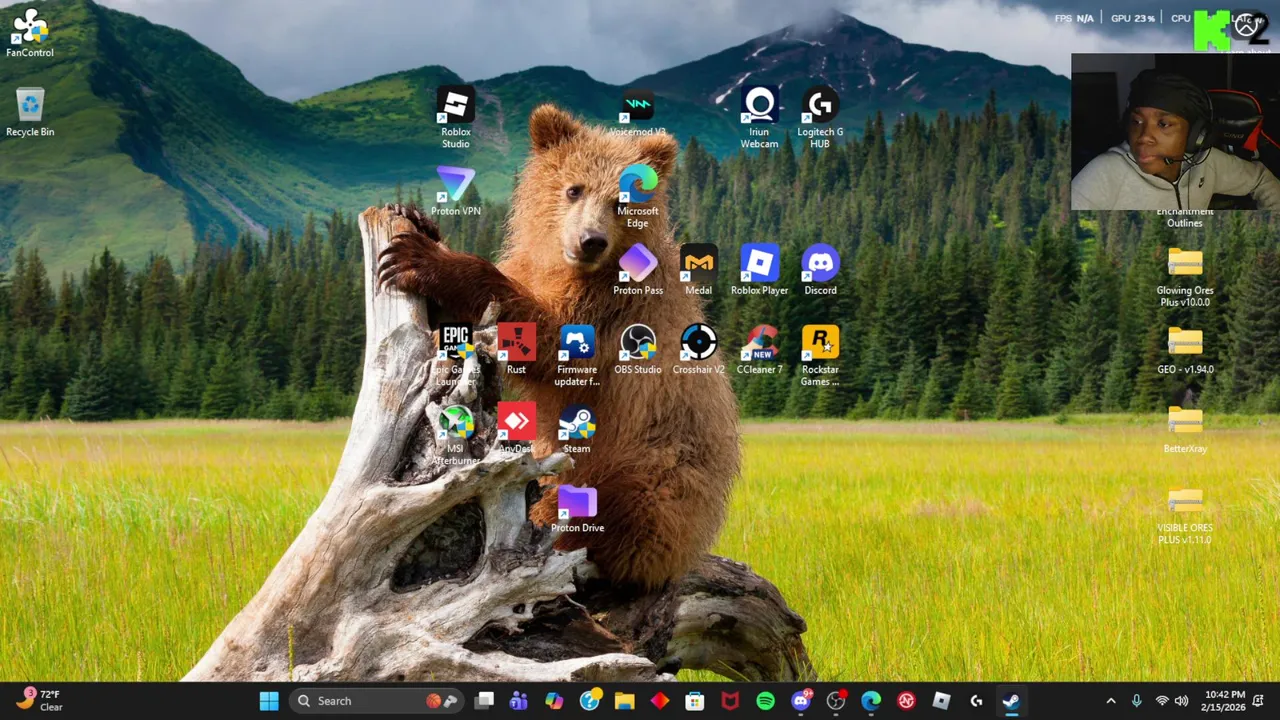The width and height of the screenshot is (1280, 720).
Task: Launch OBS Studio from the desktop
Action: click(x=638, y=349)
